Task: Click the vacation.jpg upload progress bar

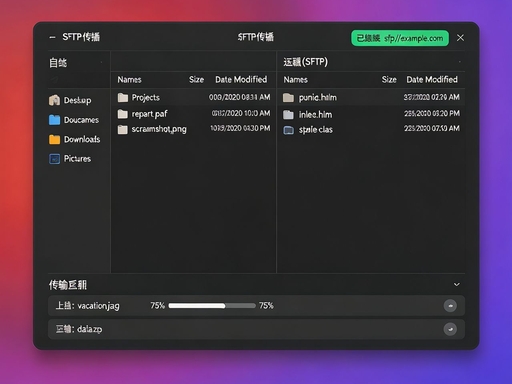Action: point(212,306)
